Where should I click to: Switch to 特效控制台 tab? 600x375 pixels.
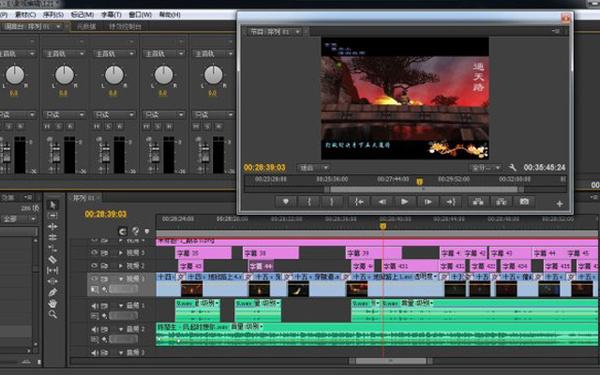126,26
